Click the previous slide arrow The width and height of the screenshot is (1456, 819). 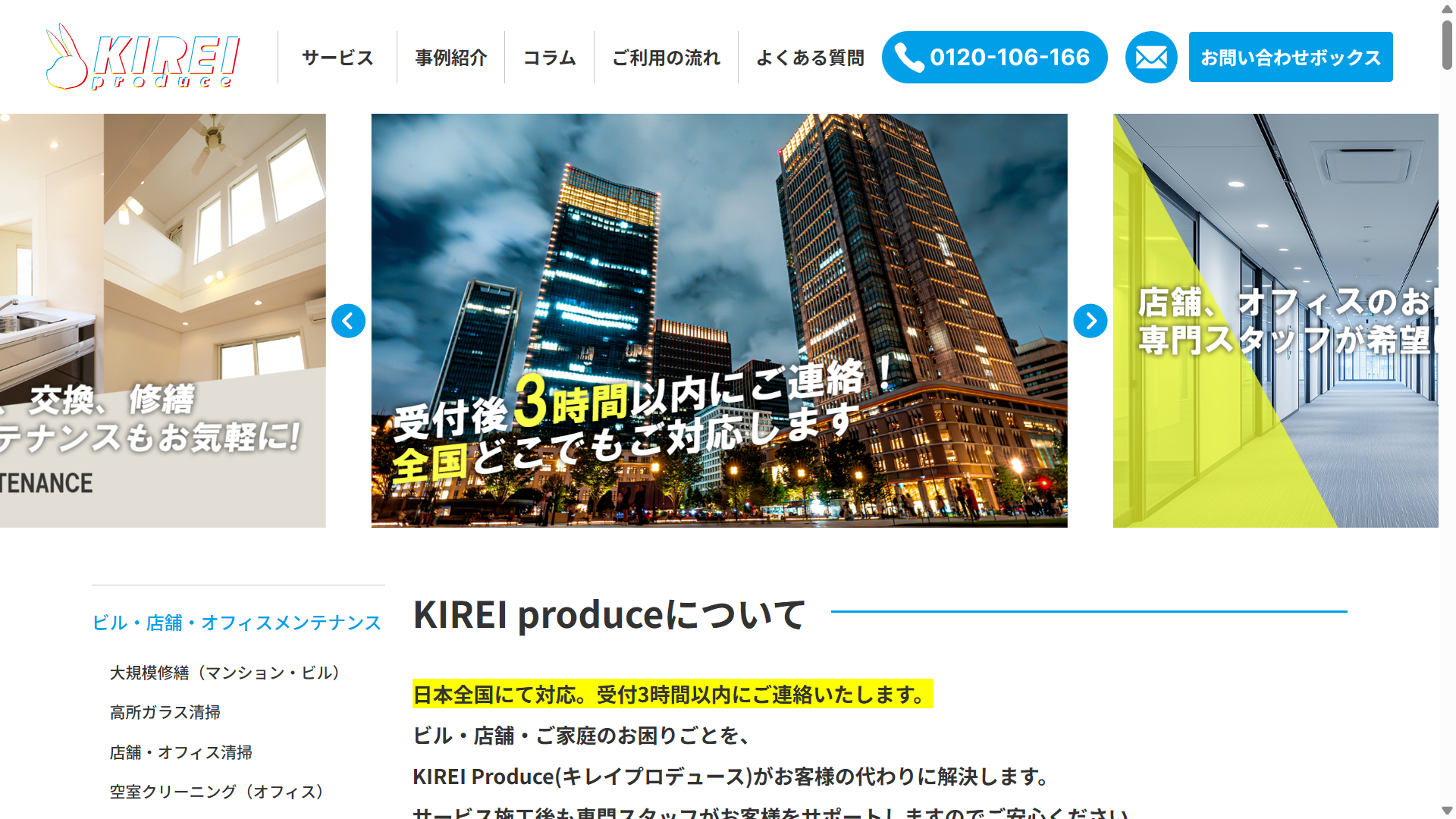pyautogui.click(x=348, y=321)
